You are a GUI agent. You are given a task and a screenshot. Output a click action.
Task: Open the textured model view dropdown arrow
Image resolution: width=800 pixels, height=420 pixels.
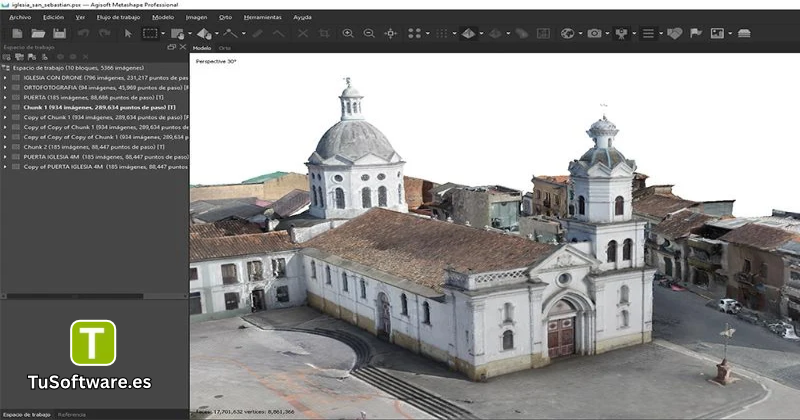(x=481, y=34)
